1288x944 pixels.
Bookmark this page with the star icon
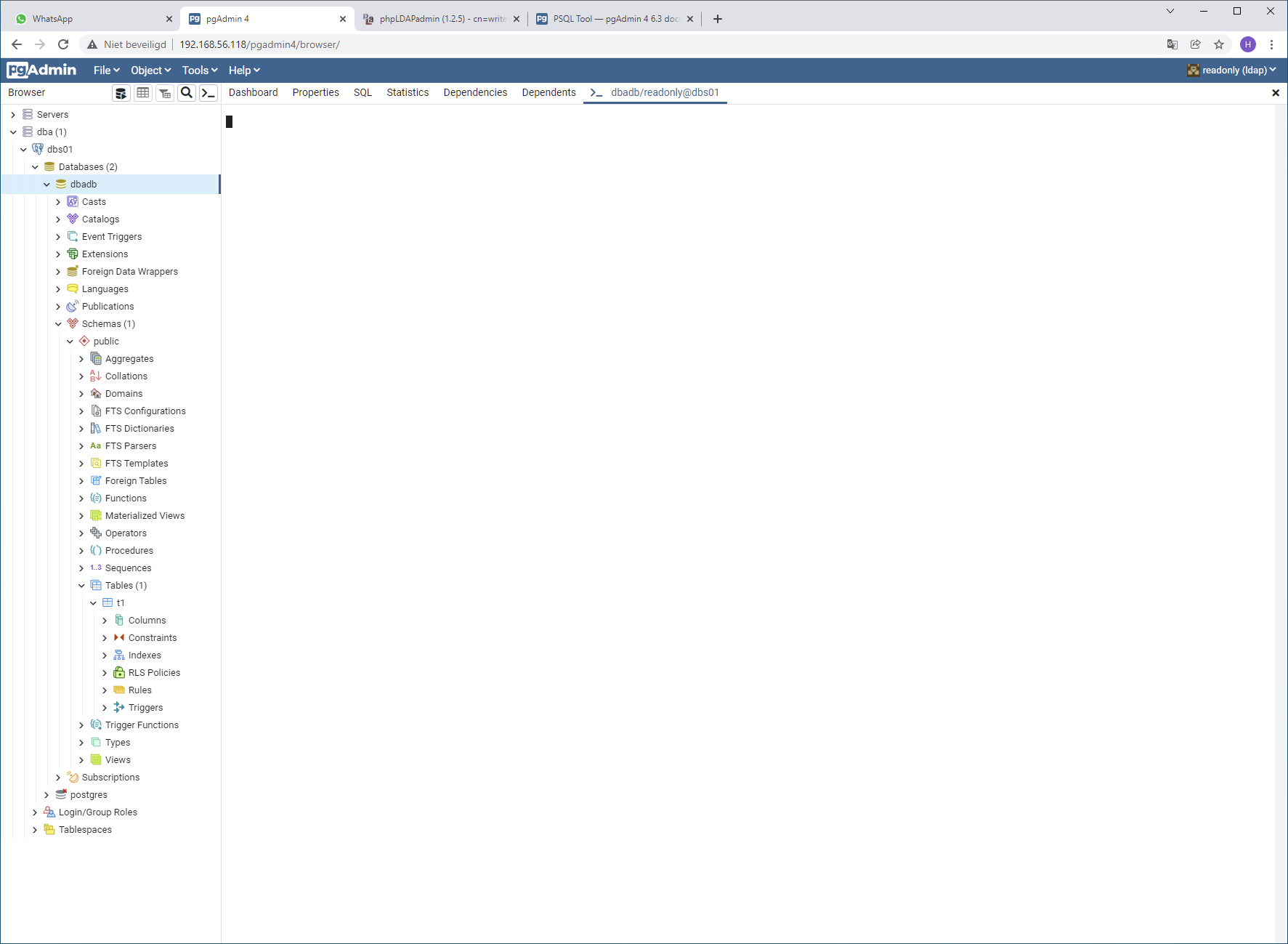click(x=1219, y=44)
